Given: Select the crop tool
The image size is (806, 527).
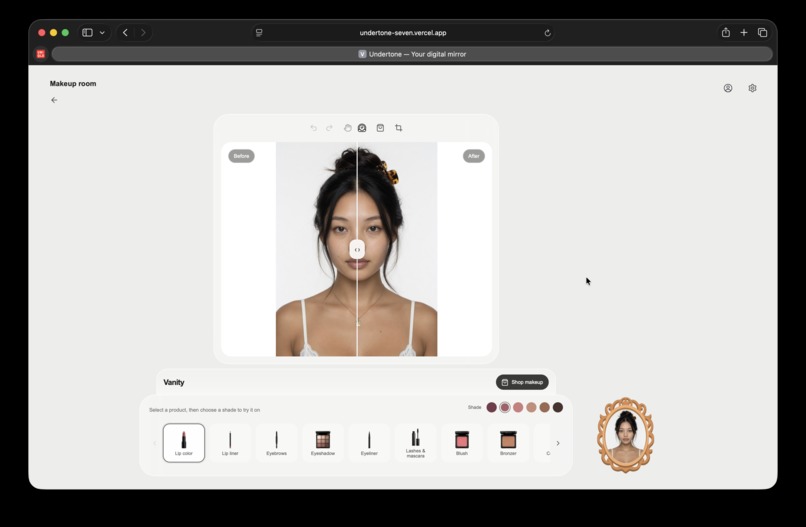Looking at the screenshot, I should tap(399, 128).
